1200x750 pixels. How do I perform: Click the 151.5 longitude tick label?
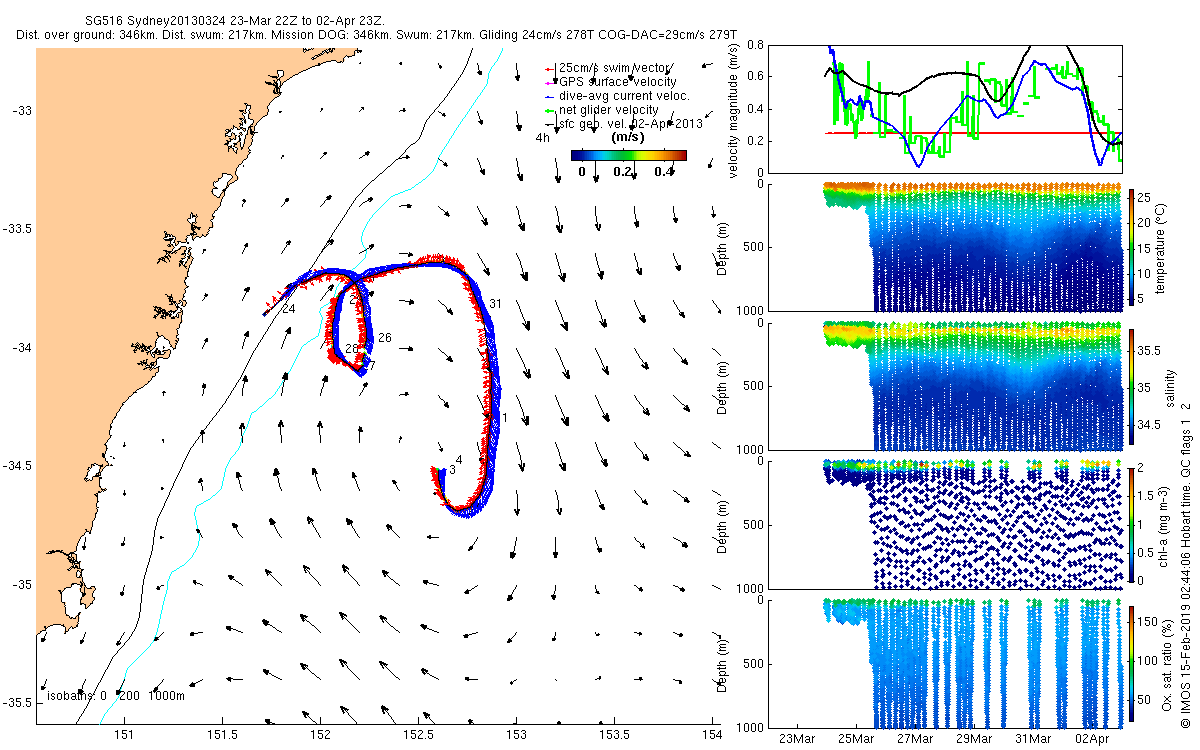222,736
